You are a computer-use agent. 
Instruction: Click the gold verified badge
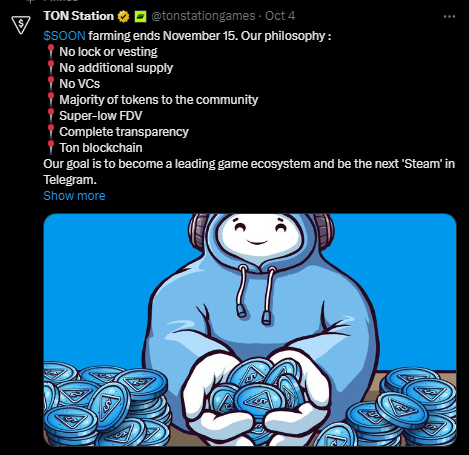[123, 16]
